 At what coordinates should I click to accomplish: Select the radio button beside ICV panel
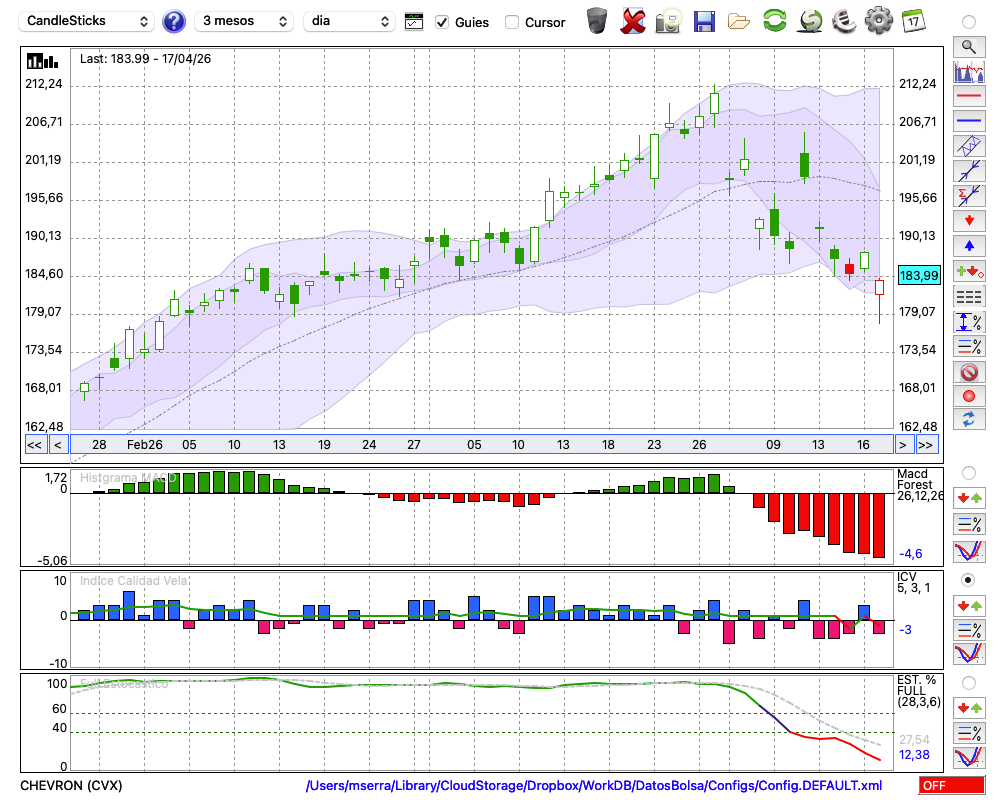click(x=968, y=580)
